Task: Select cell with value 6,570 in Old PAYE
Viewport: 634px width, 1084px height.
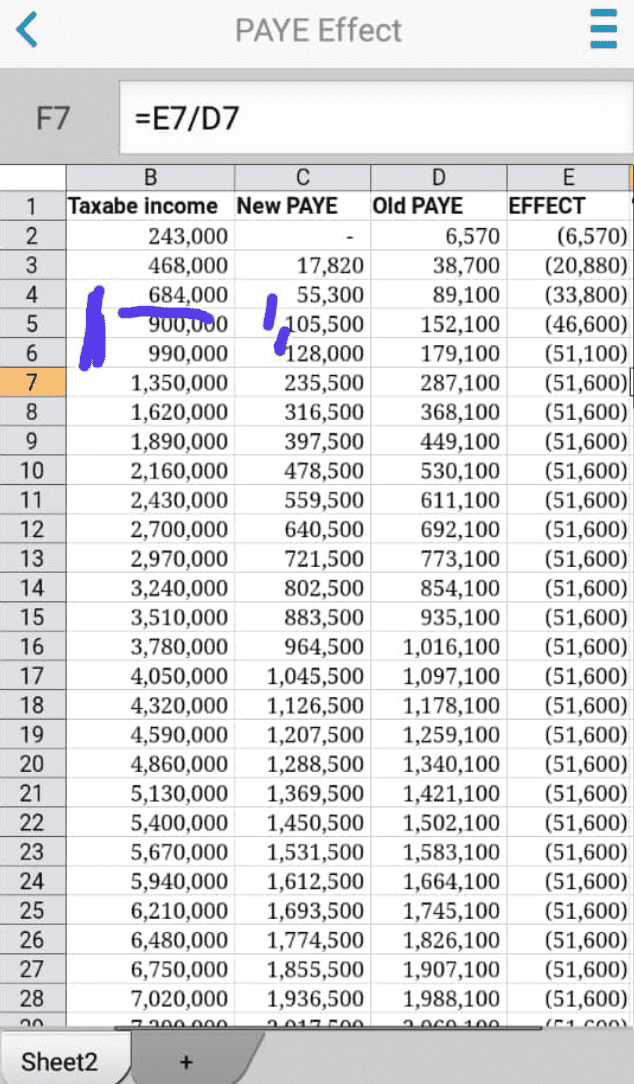Action: pyautogui.click(x=438, y=236)
